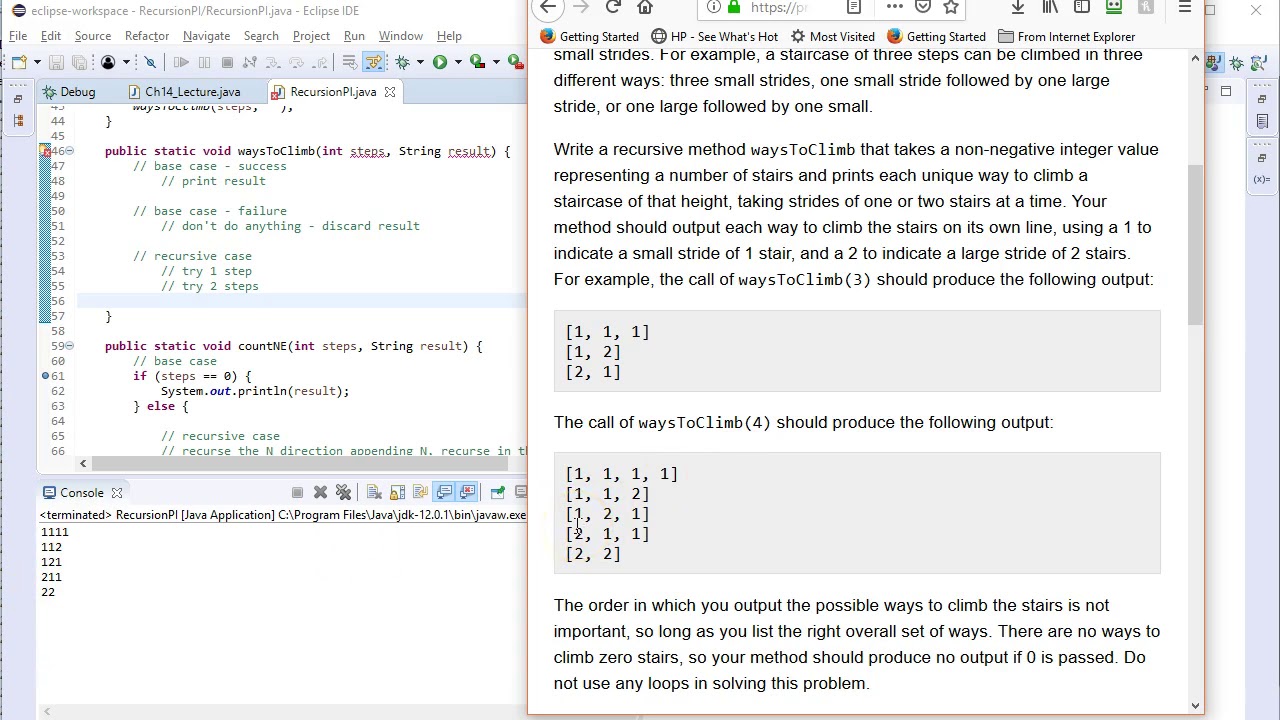Open the Search menu
This screenshot has width=1280, height=720.
pos(261,36)
